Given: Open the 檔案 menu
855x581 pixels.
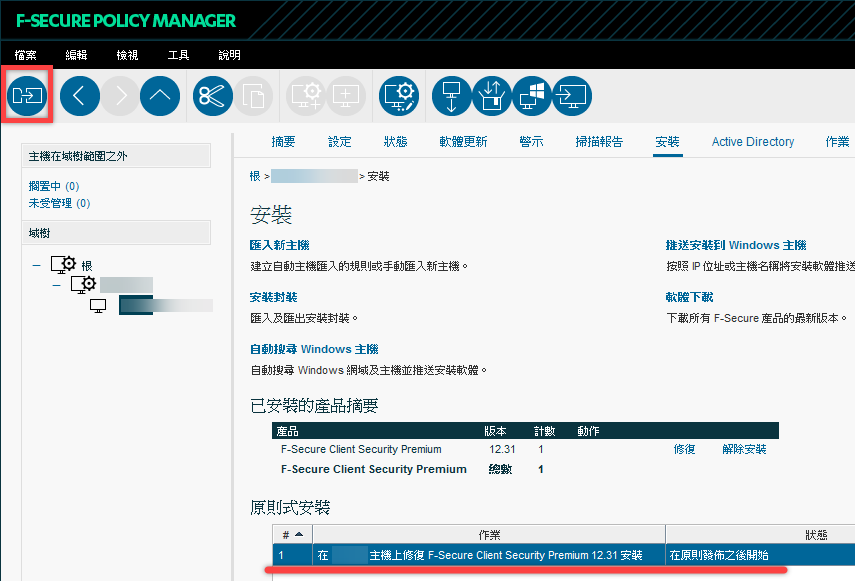Looking at the screenshot, I should click(26, 55).
